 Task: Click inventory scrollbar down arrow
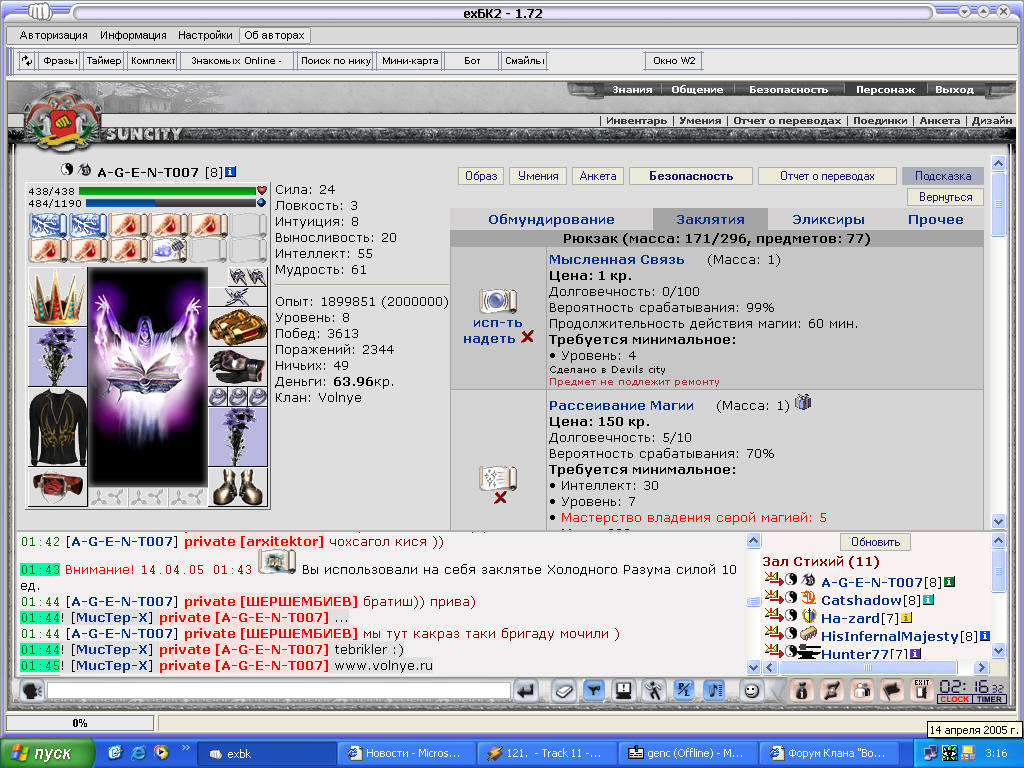coord(998,521)
